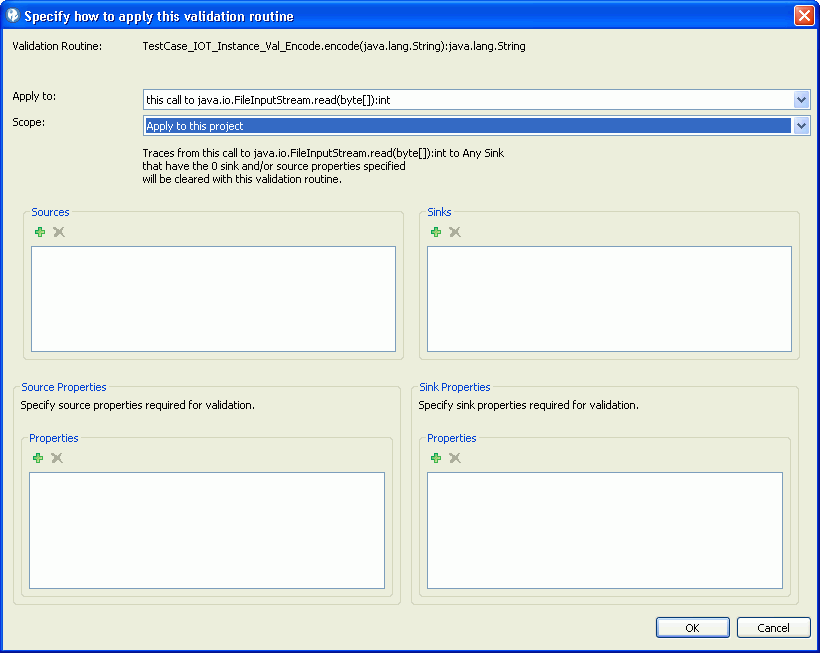
Task: Click the 'Source Properties' group heading
Action: (64, 387)
